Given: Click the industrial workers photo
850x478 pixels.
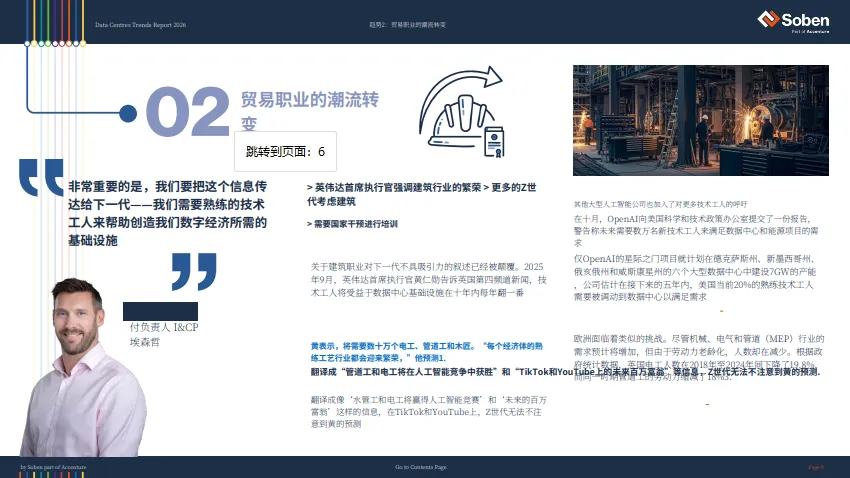Looking at the screenshot, I should (x=700, y=120).
